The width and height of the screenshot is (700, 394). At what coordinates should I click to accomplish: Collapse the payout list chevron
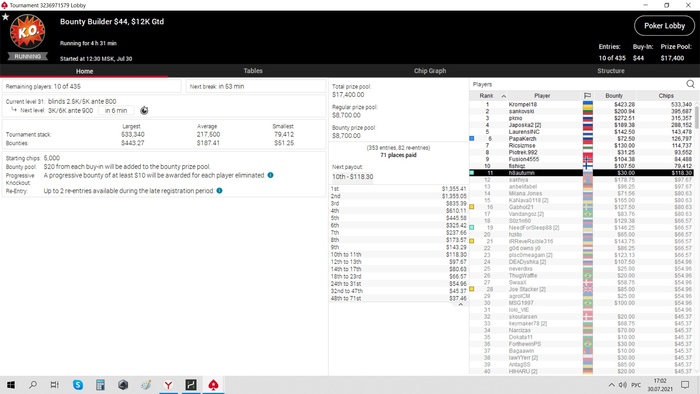(x=460, y=304)
